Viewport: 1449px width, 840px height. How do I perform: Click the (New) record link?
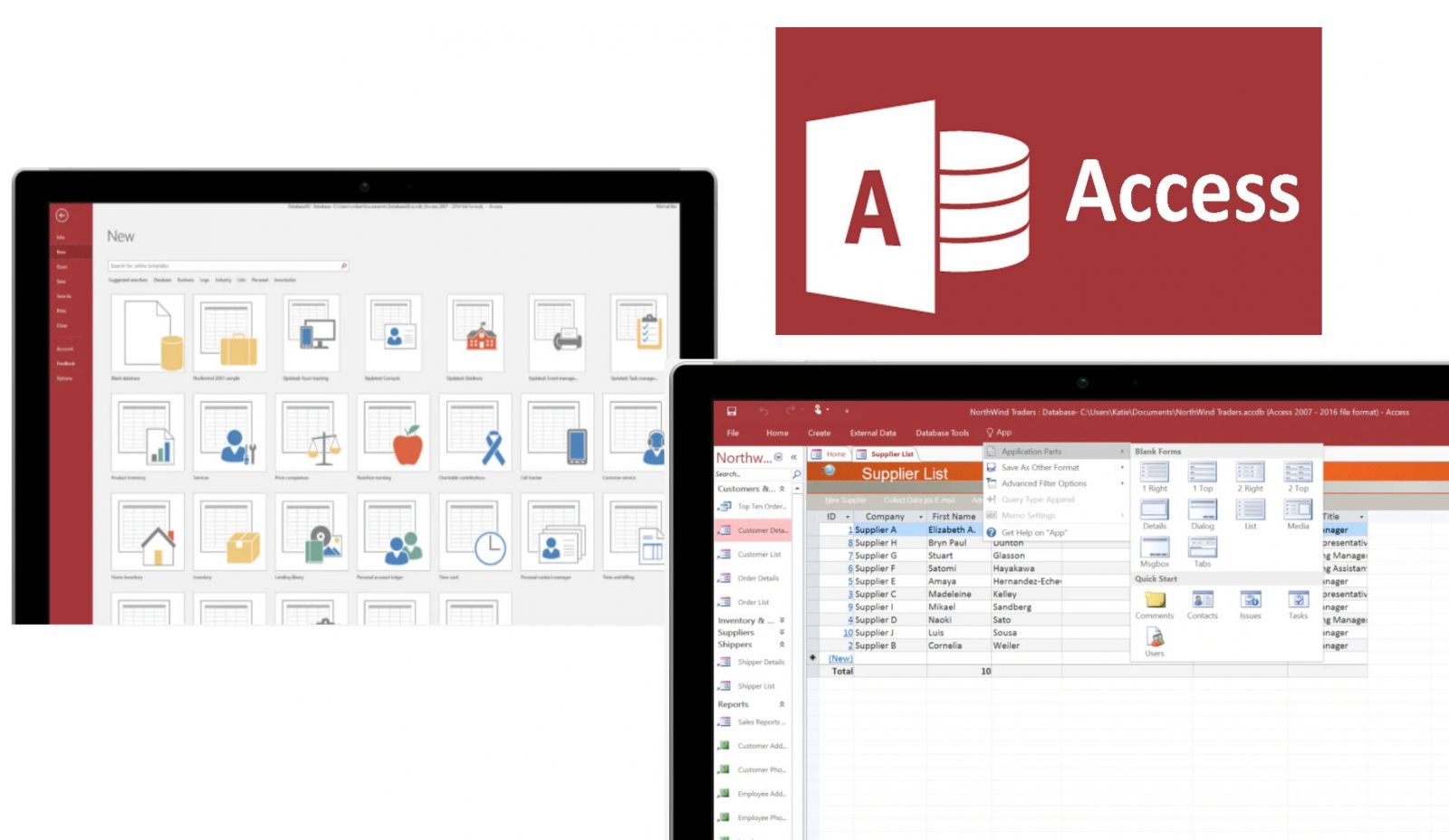pyautogui.click(x=840, y=658)
